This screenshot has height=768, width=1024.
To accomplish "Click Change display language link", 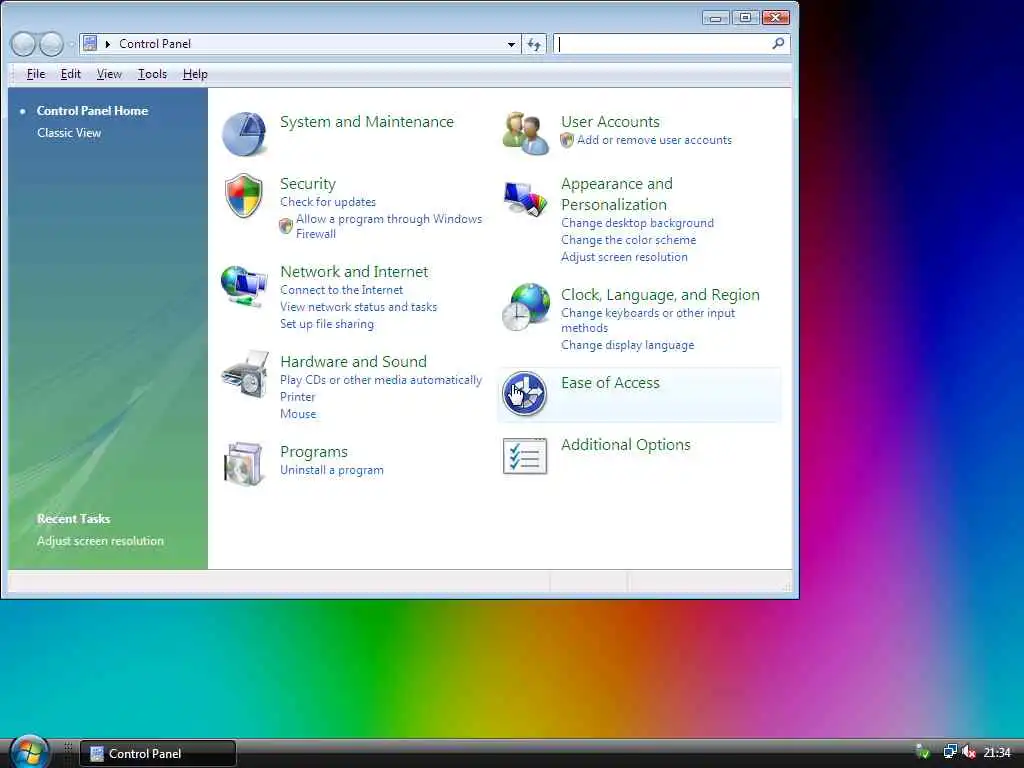I will [x=628, y=345].
